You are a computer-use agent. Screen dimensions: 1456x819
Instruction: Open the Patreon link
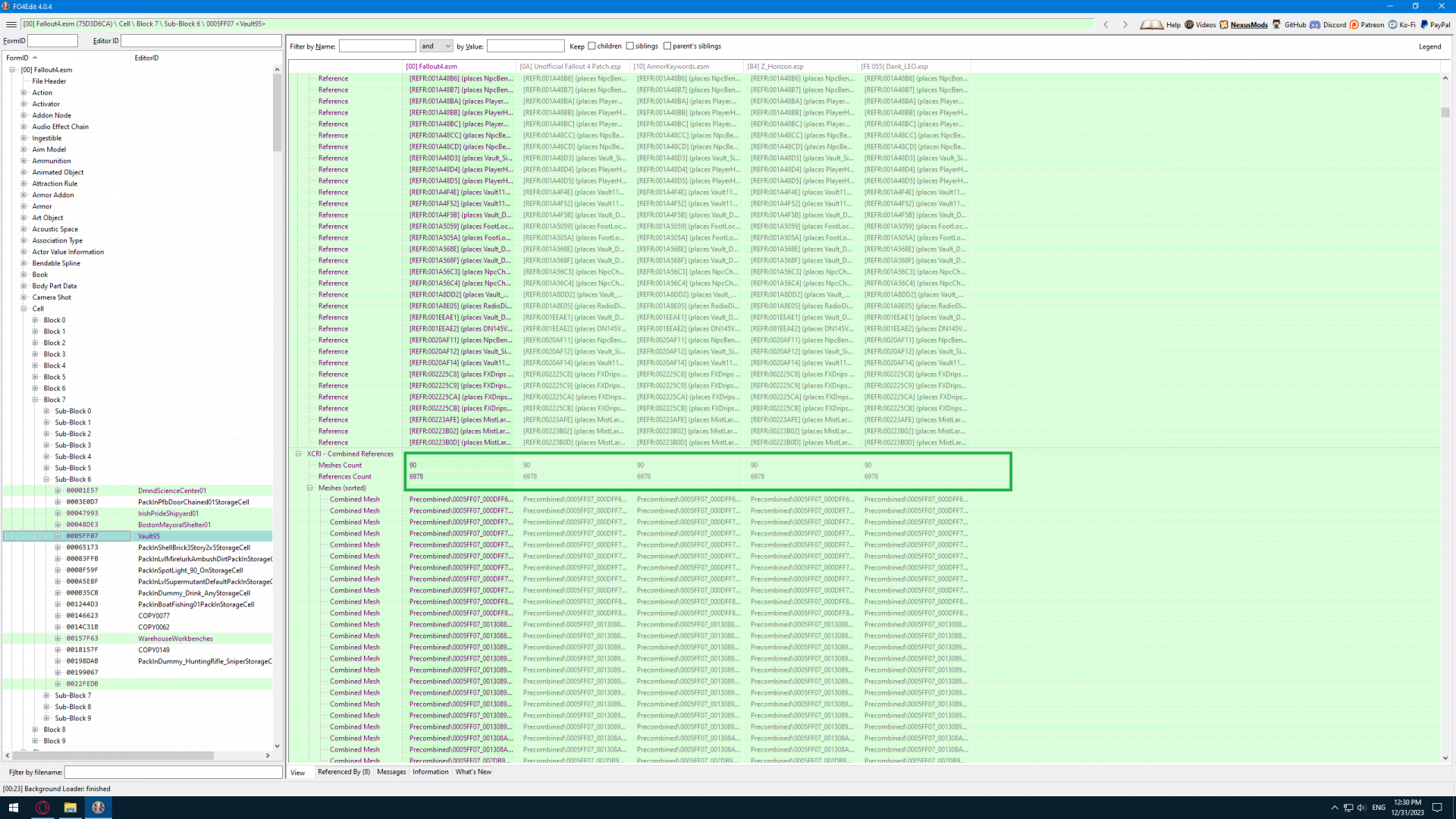[x=1372, y=24]
